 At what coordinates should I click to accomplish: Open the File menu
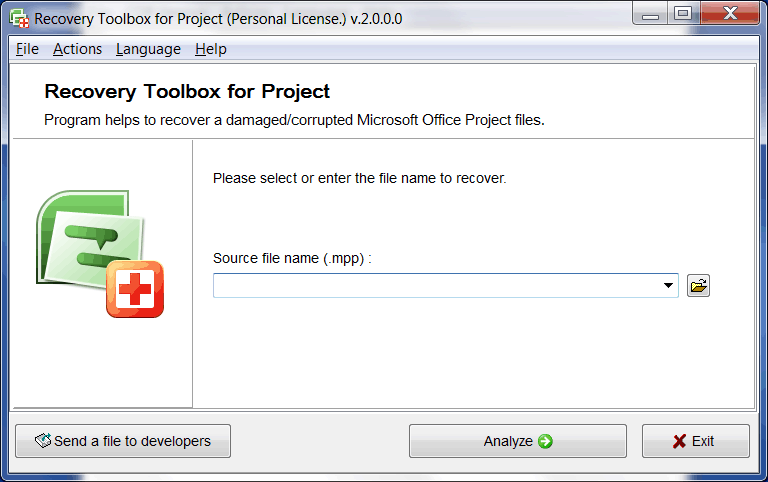27,49
